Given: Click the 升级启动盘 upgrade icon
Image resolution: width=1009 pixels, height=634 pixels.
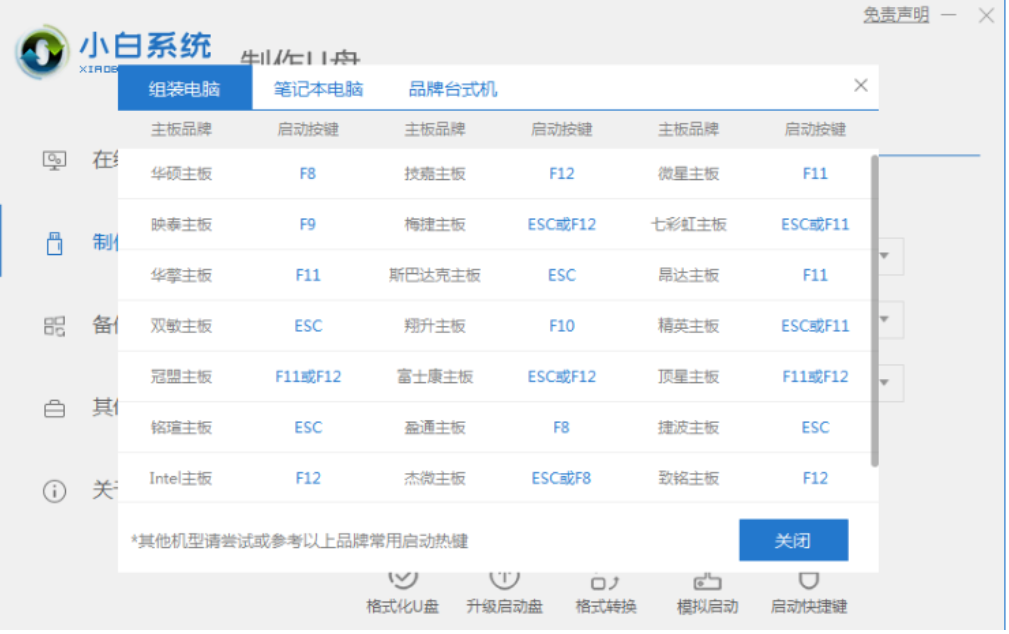Looking at the screenshot, I should [504, 578].
